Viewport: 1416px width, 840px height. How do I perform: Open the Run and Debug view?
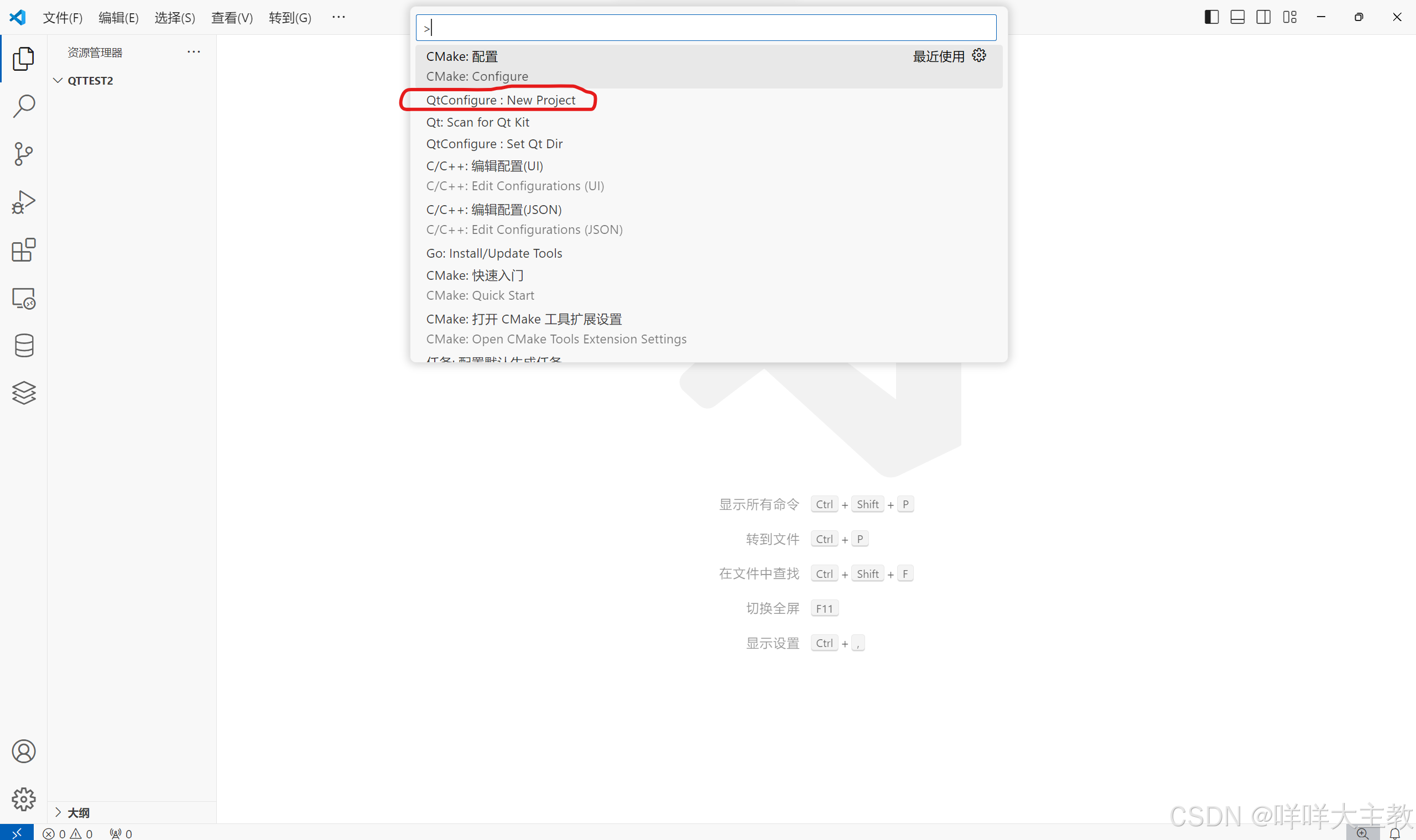click(23, 202)
